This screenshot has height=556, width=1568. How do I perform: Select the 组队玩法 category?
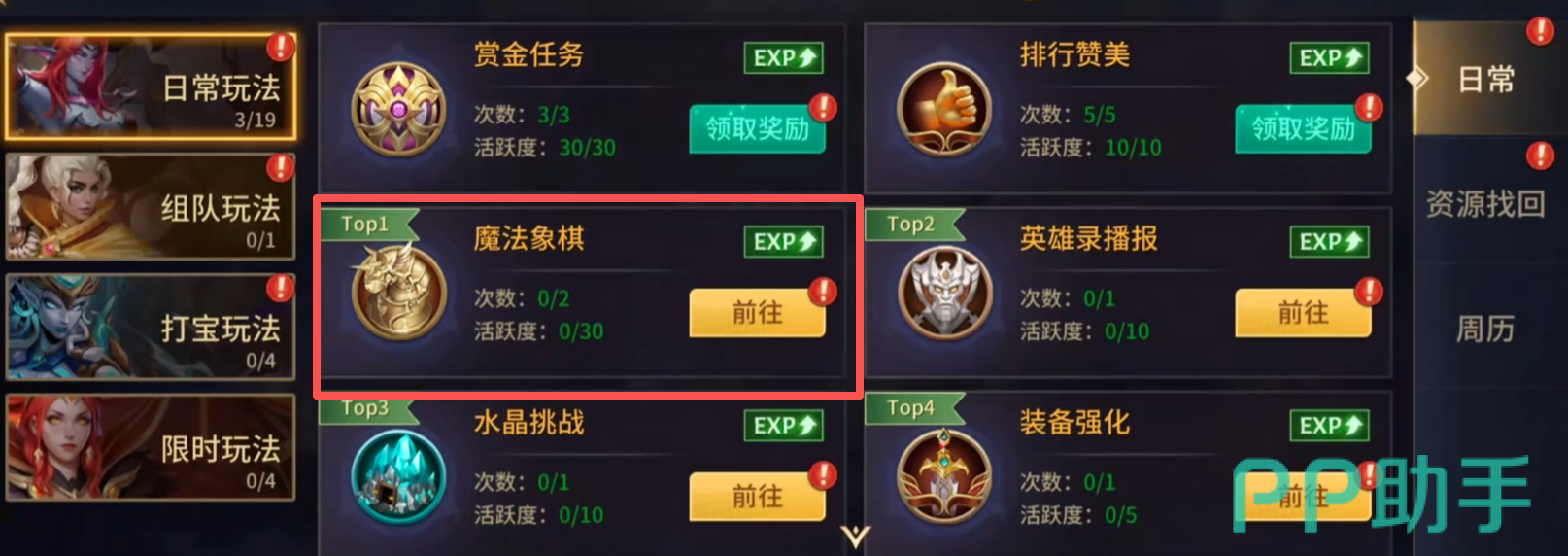click(151, 207)
